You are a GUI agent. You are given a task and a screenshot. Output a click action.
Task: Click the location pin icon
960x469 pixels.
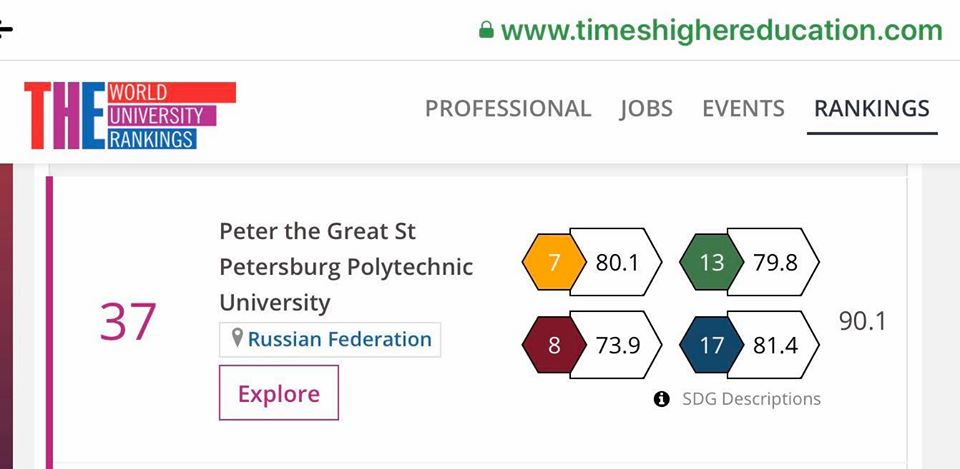[237, 339]
